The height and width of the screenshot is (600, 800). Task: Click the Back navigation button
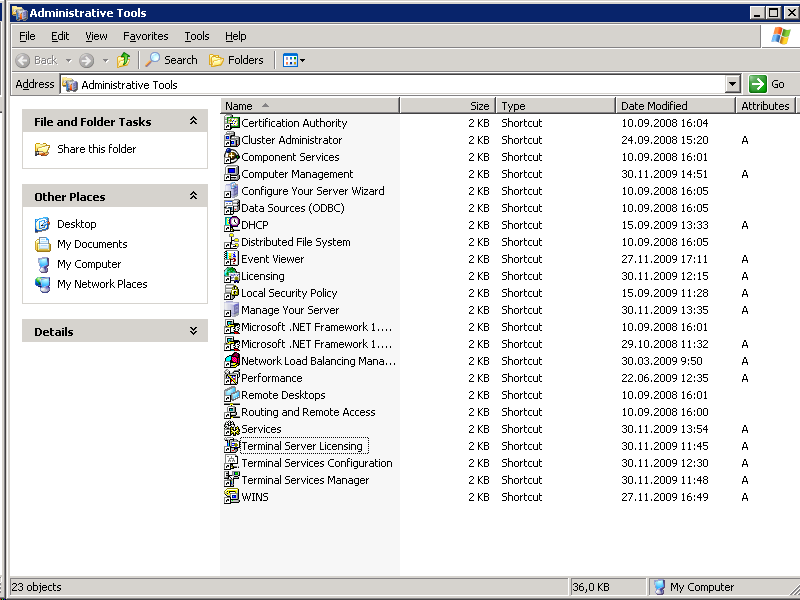tap(36, 60)
